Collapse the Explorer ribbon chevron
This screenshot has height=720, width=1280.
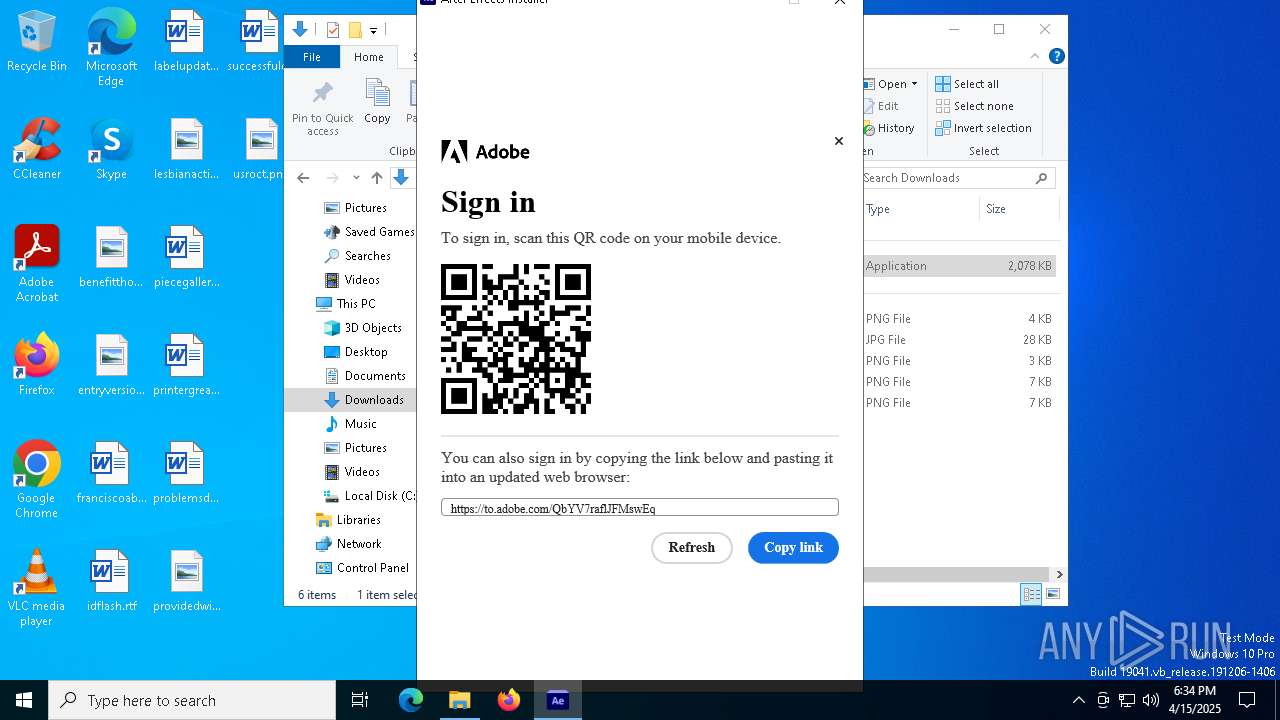pos(1035,56)
